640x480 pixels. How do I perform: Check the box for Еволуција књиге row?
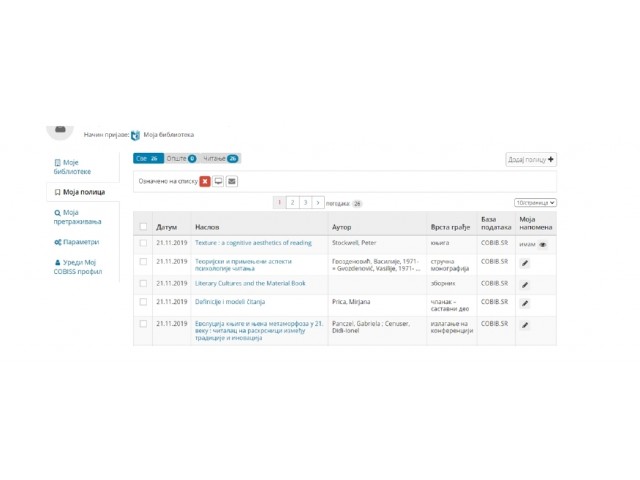pos(143,324)
